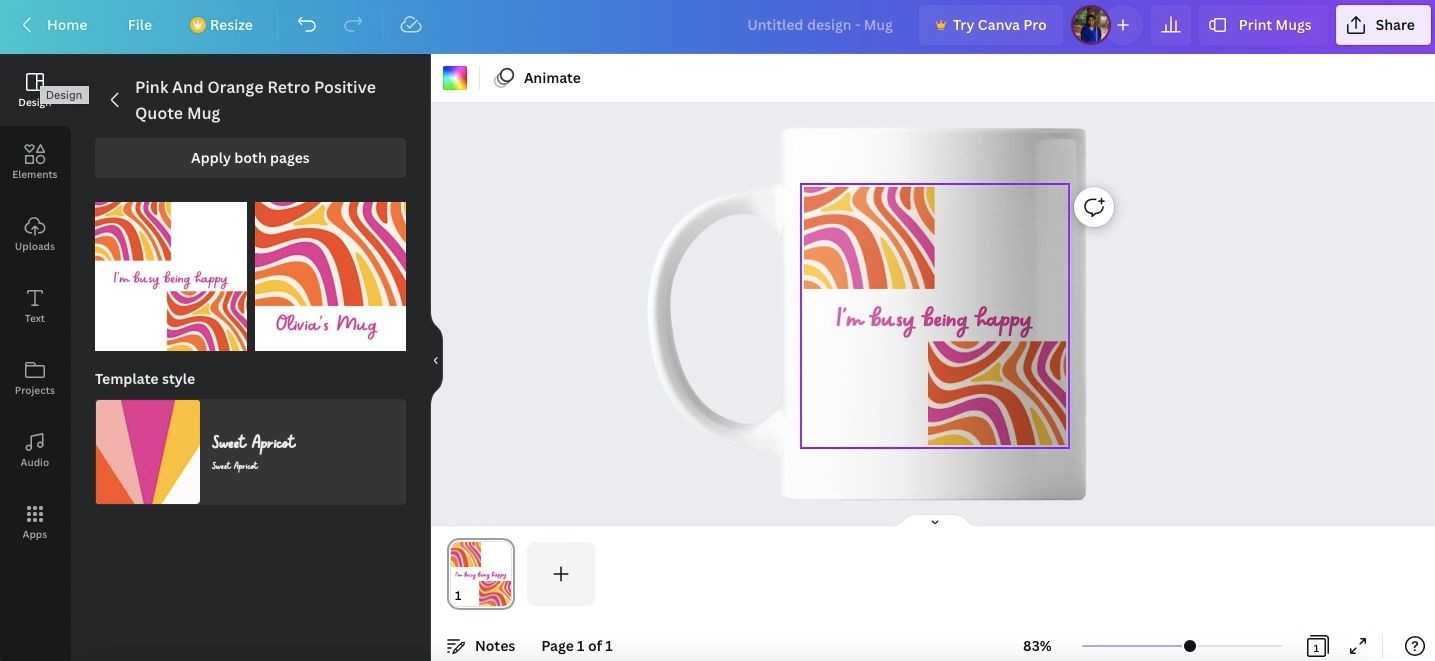Open the Apps panel
Viewport: 1435px width, 661px height.
[35, 521]
